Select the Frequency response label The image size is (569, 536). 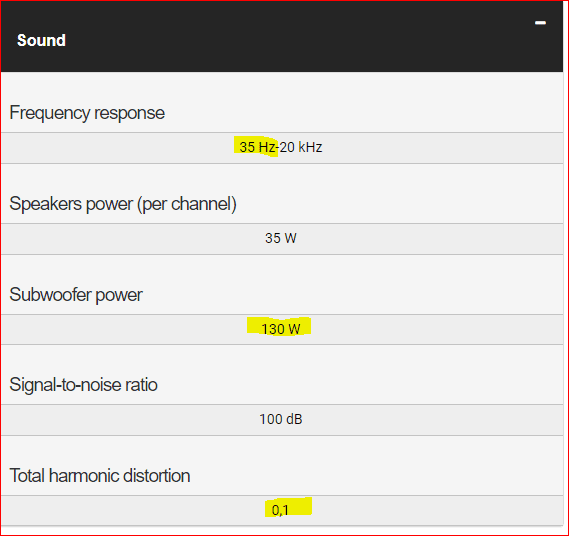[87, 113]
